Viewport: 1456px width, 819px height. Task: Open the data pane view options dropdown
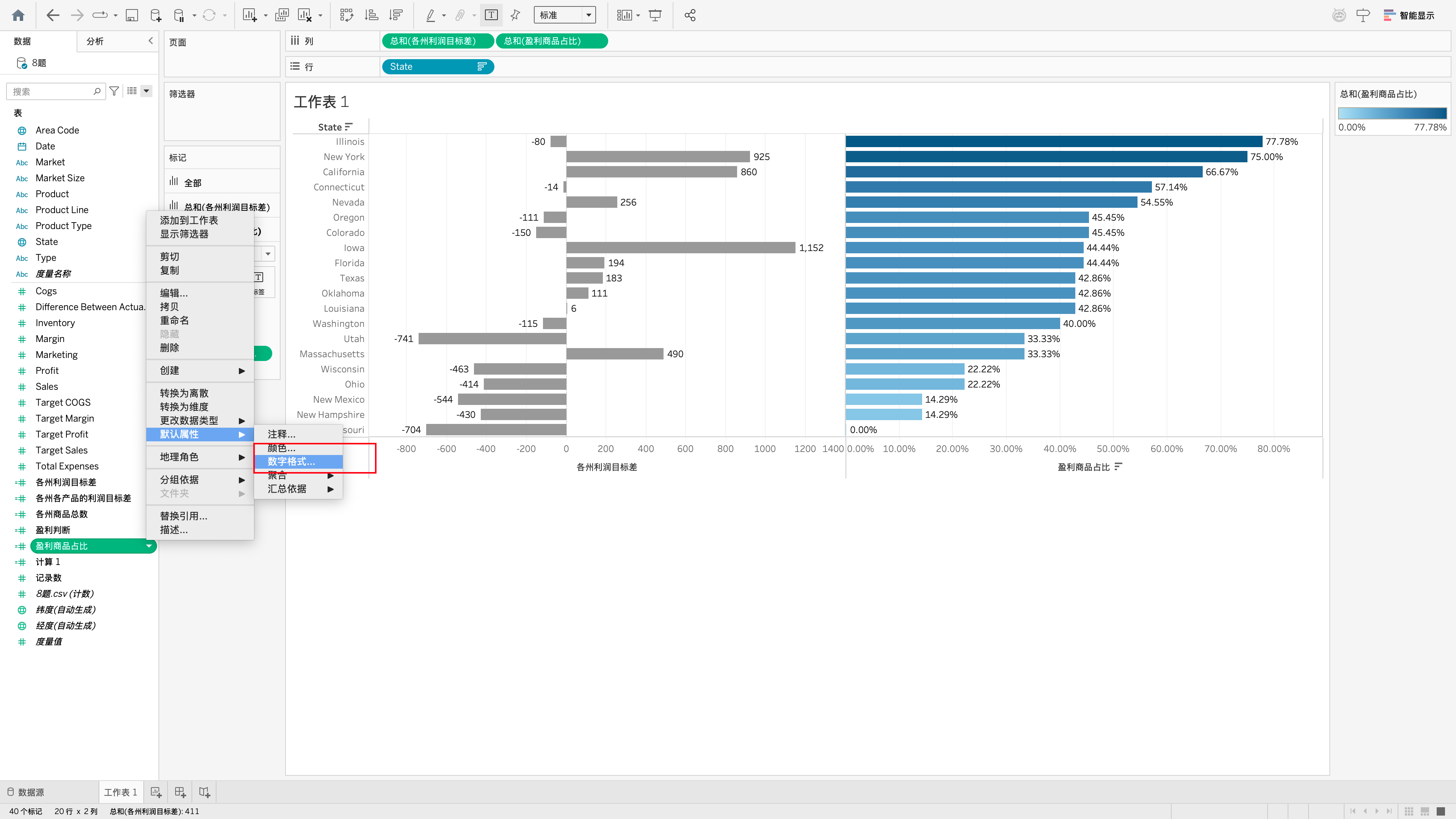pyautogui.click(x=146, y=91)
